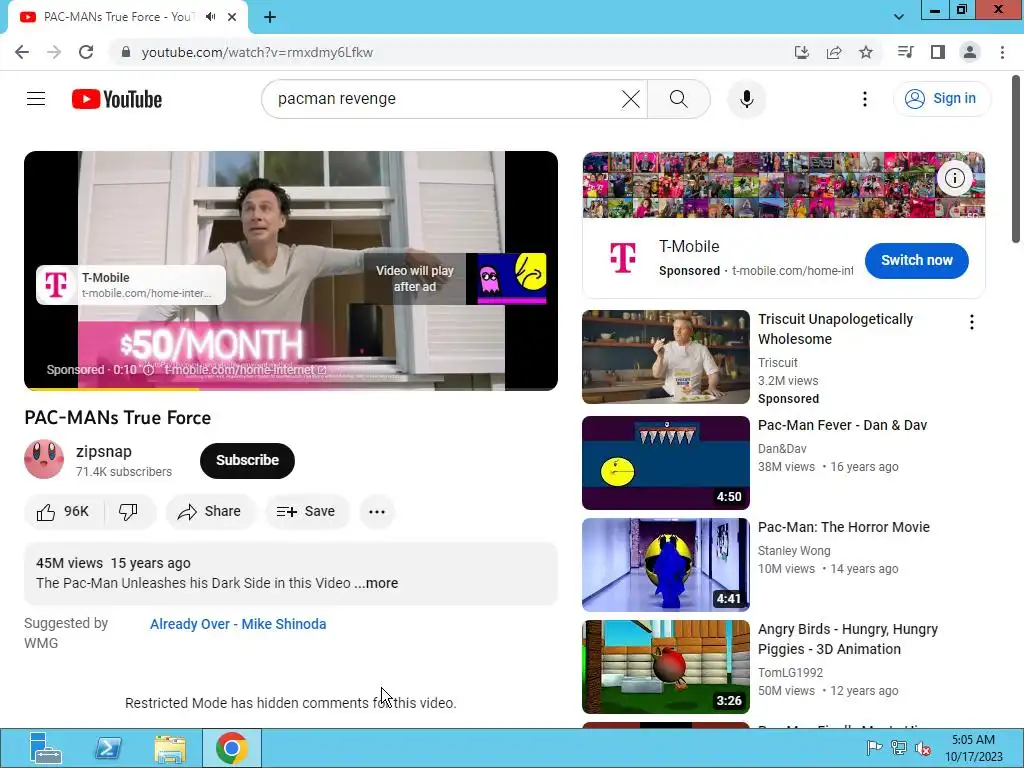The image size is (1024, 768).
Task: Open the Chrome three-dot menu
Action: 1002,52
